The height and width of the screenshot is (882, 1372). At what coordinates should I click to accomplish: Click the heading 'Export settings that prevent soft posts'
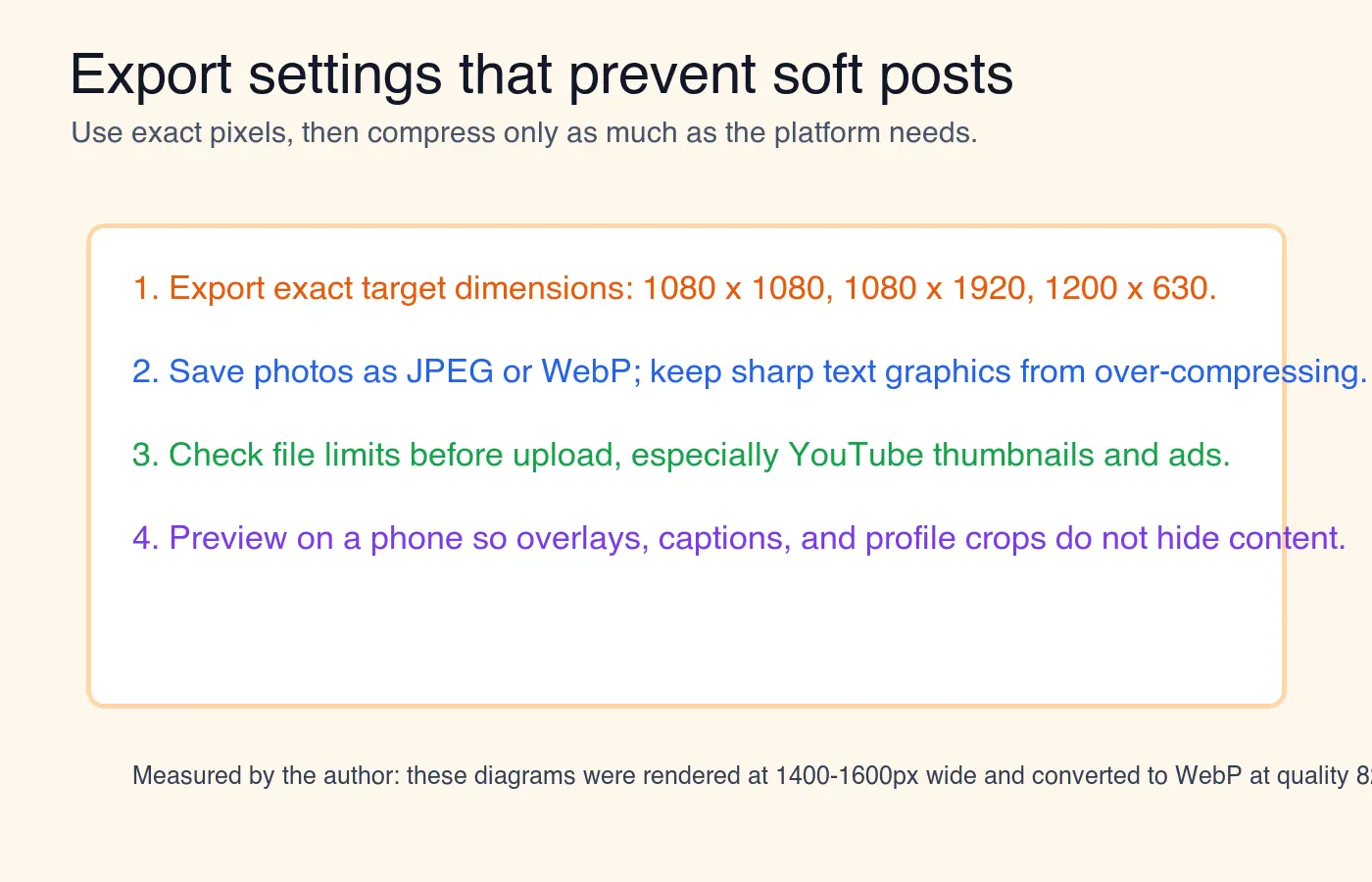542,75
